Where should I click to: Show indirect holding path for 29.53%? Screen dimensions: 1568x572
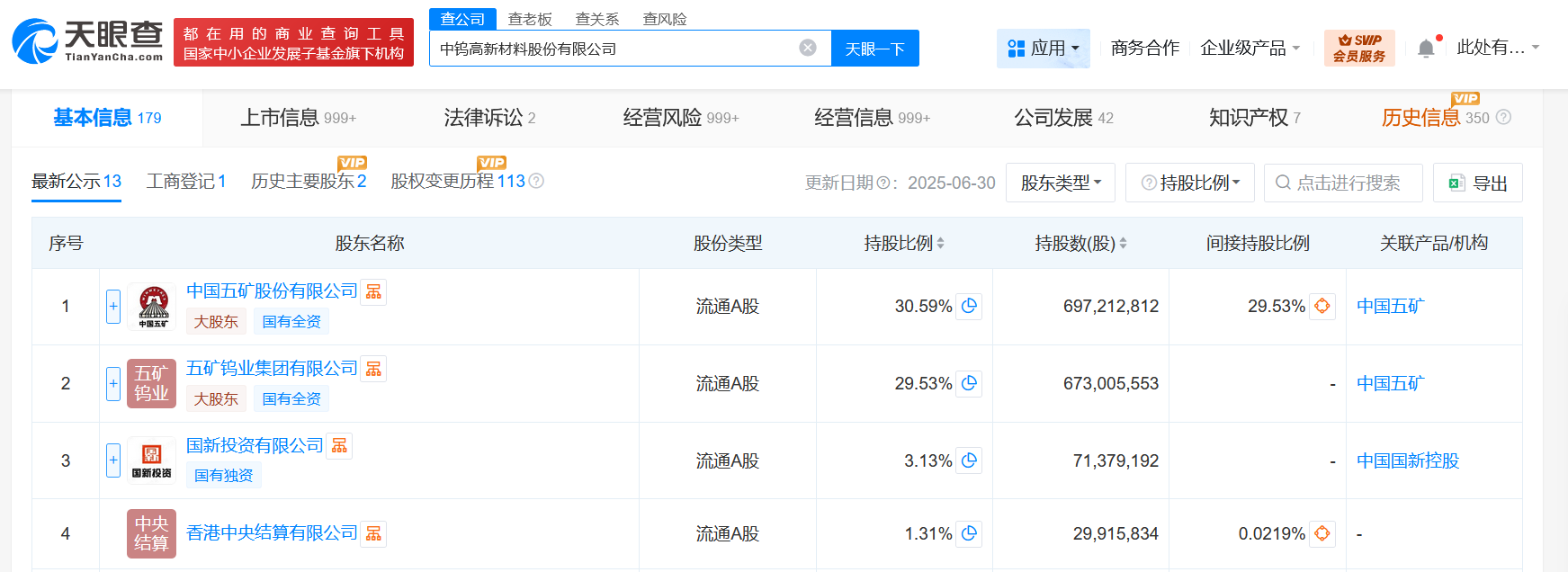(1322, 306)
